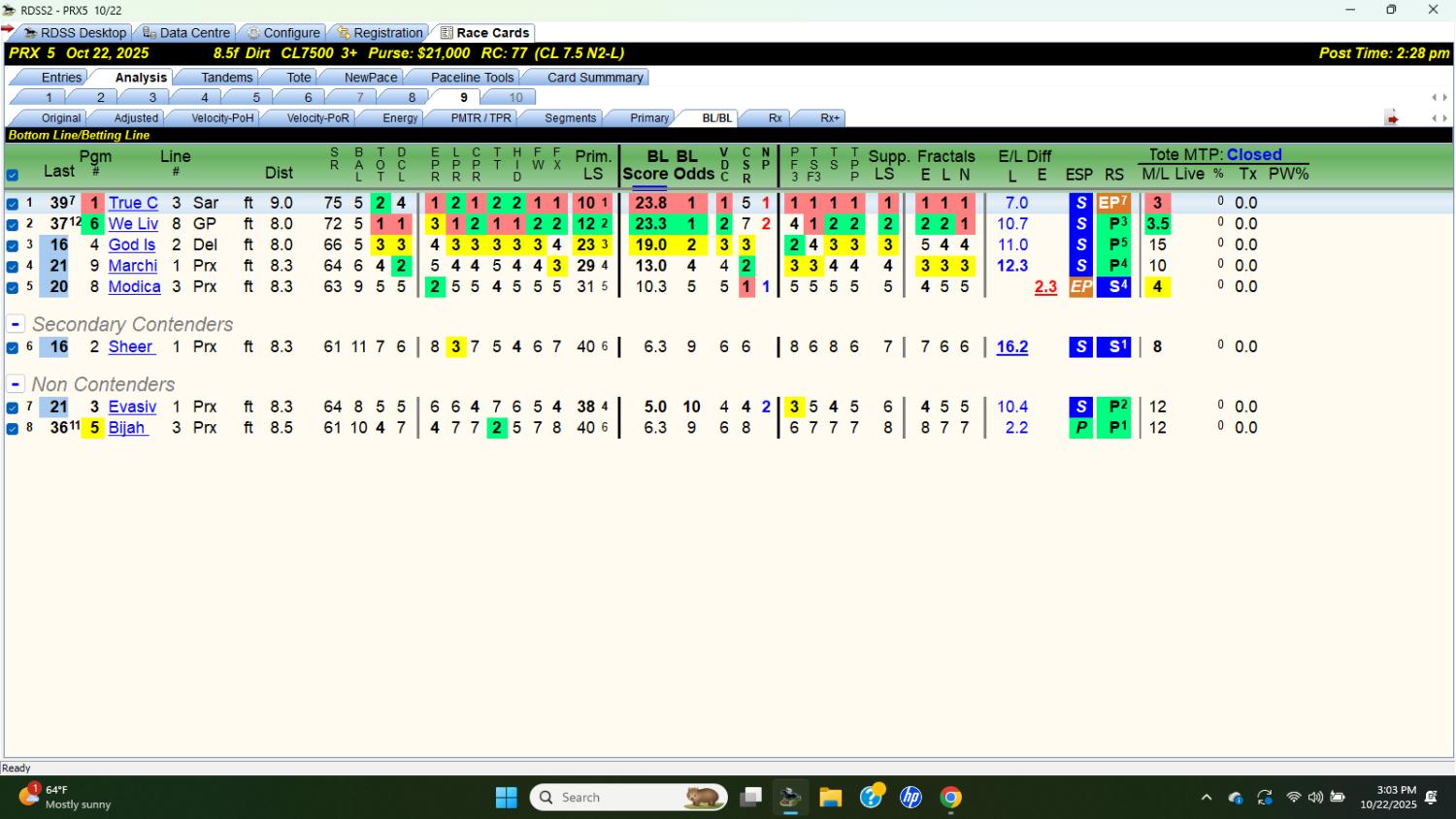Click the orange EP ESP cell for Modica
Viewport: 1456px width, 819px height.
tap(1080, 287)
